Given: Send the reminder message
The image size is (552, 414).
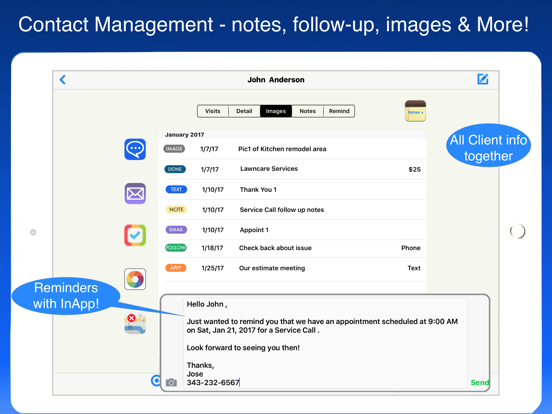Looking at the screenshot, I should [479, 382].
